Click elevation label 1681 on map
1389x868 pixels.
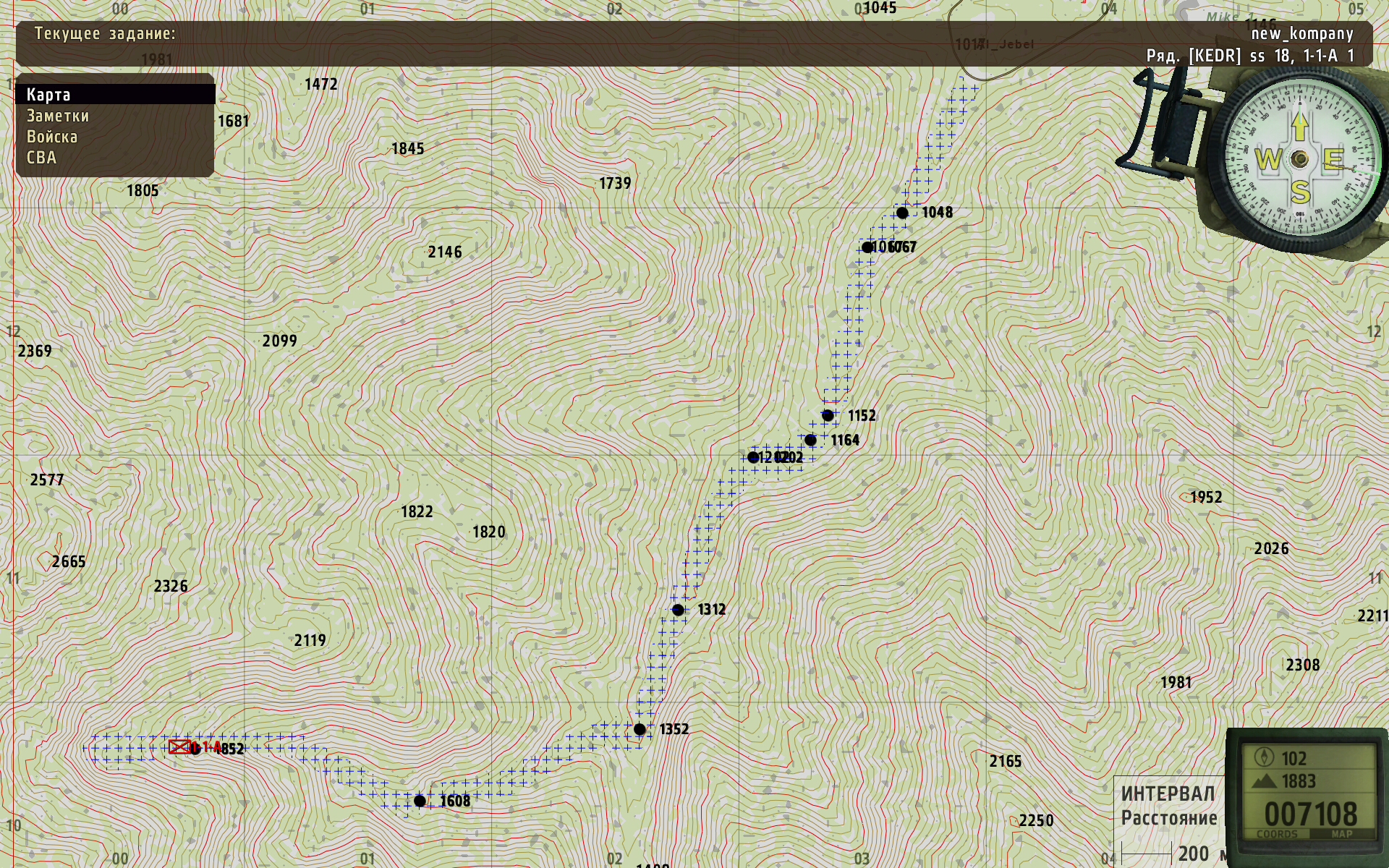234,122
